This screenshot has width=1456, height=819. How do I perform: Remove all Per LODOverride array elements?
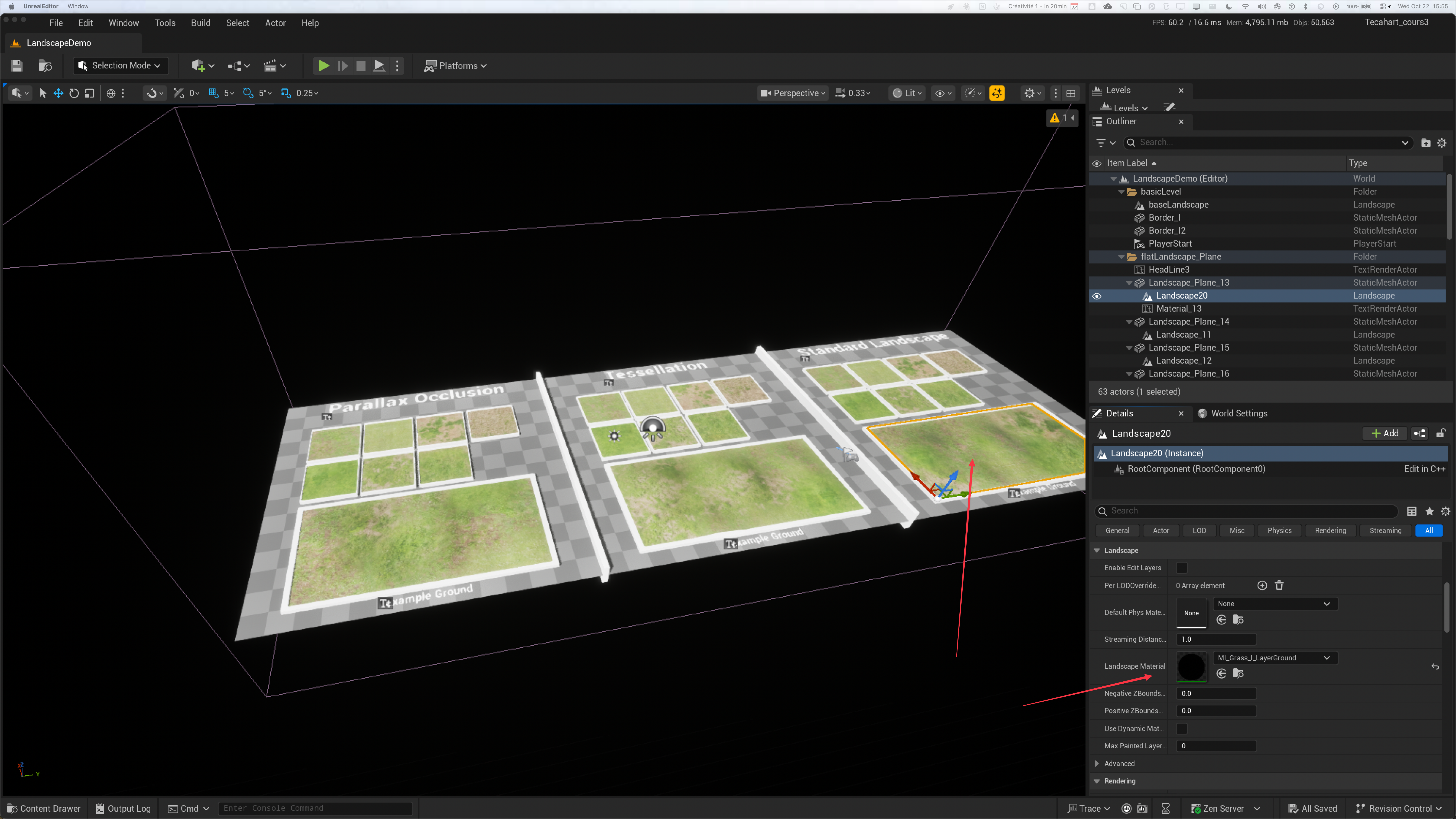coord(1279,586)
